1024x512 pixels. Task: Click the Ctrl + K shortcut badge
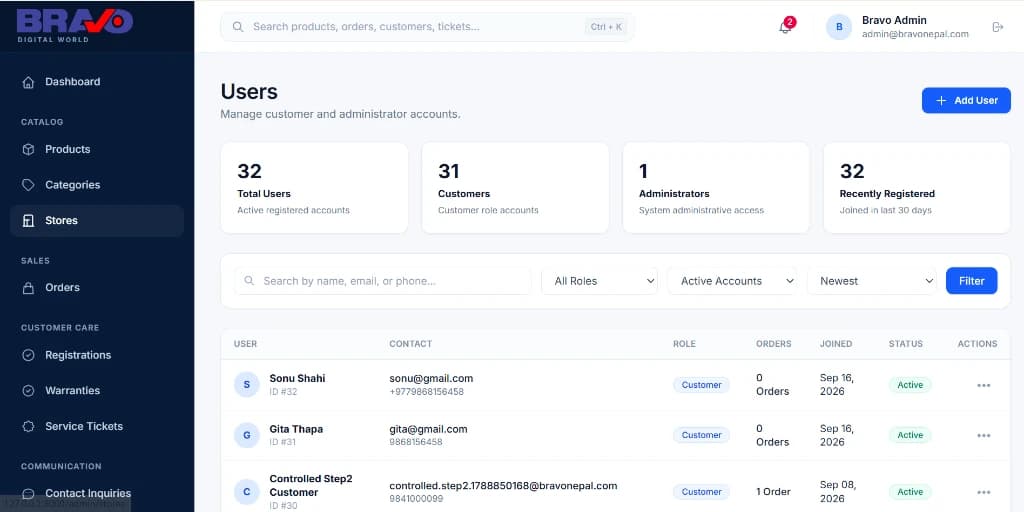(x=606, y=27)
